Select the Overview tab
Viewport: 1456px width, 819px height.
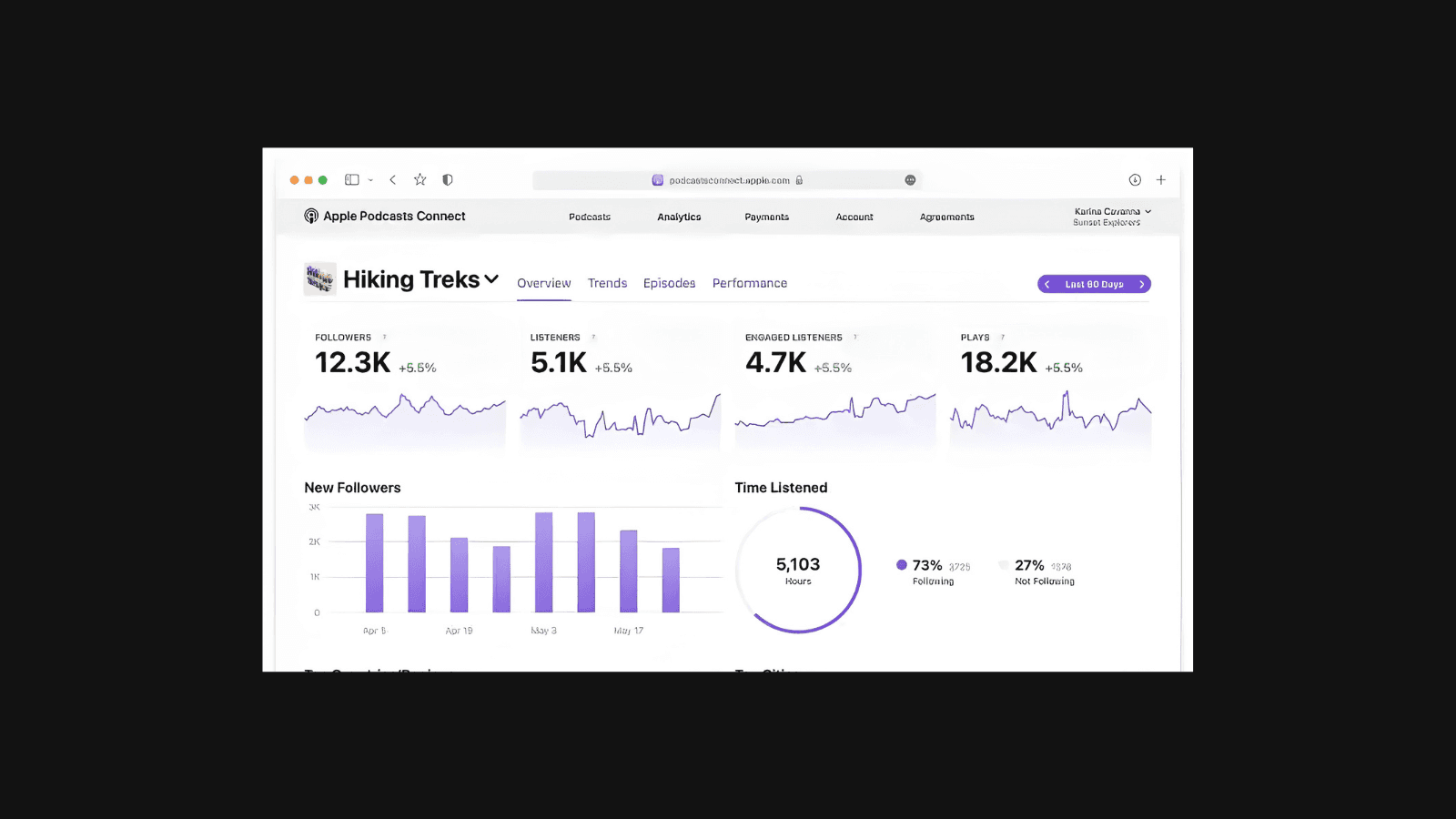[544, 283]
